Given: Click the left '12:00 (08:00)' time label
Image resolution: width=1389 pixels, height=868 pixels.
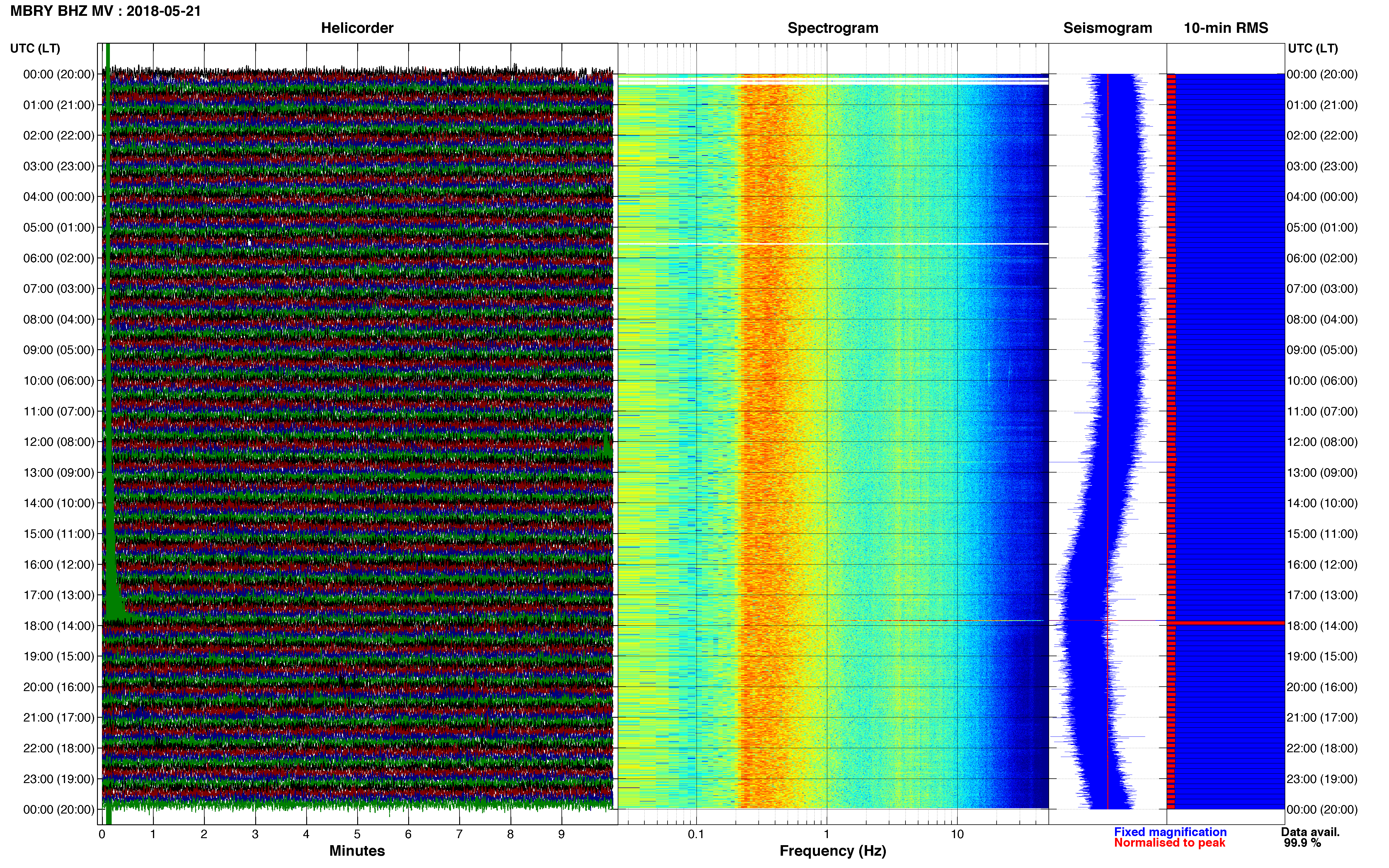Looking at the screenshot, I should tap(59, 442).
